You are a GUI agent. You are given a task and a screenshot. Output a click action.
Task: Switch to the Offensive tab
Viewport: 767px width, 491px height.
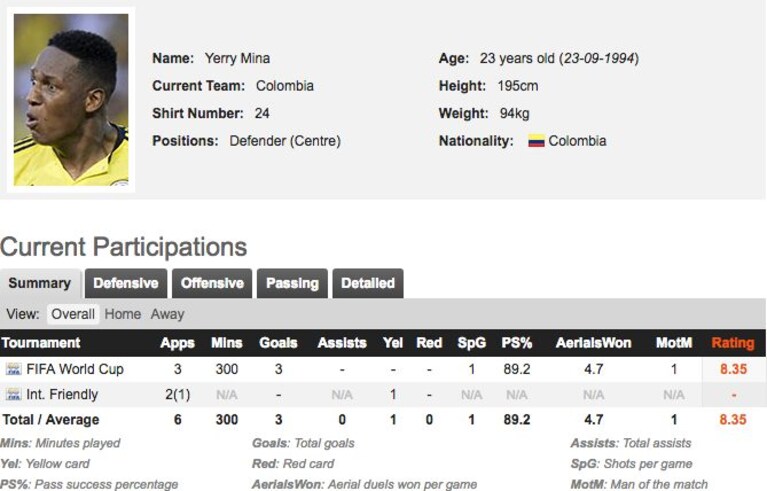click(212, 283)
